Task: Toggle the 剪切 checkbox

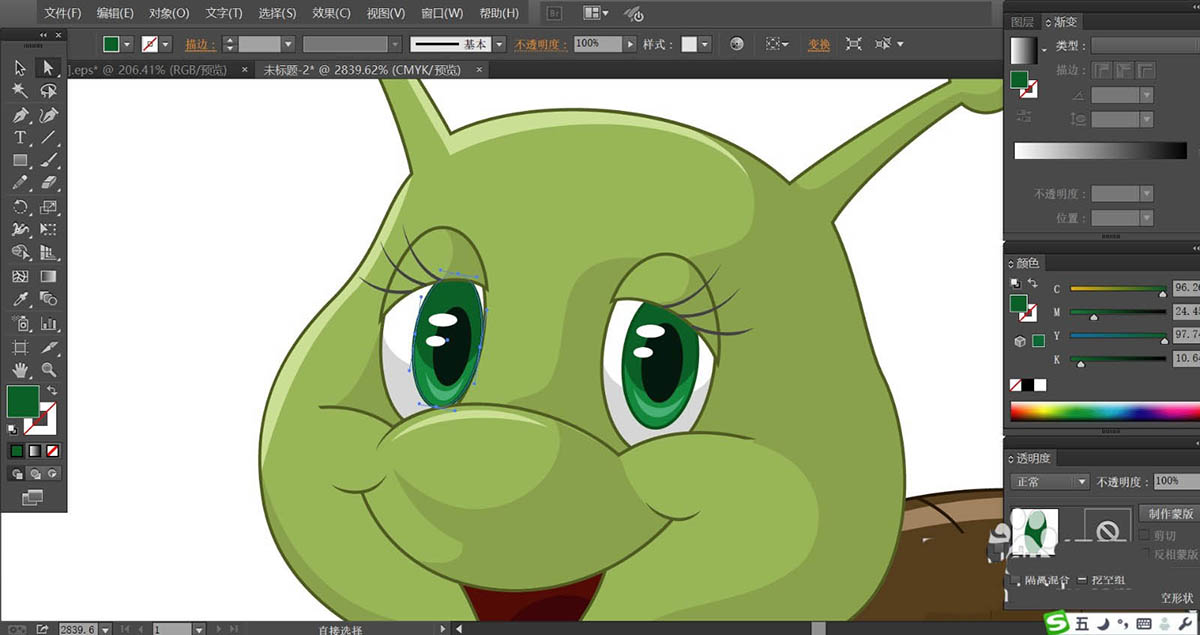Action: coord(1146,536)
